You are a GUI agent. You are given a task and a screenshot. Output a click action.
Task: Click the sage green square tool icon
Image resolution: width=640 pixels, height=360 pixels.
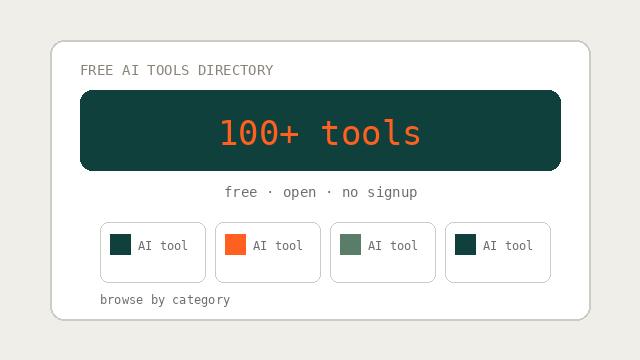[350, 244]
